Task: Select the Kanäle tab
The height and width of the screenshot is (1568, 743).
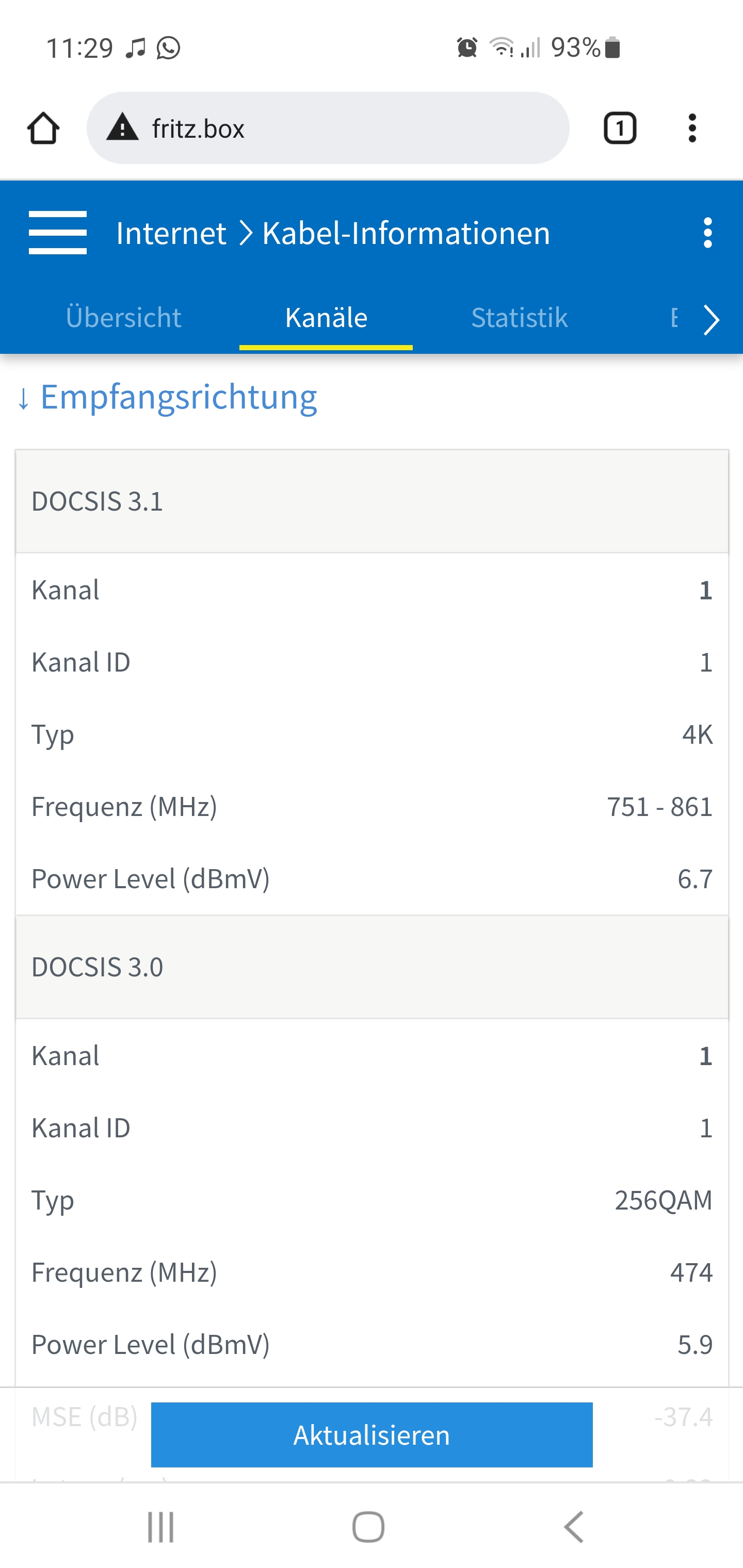Action: (326, 317)
